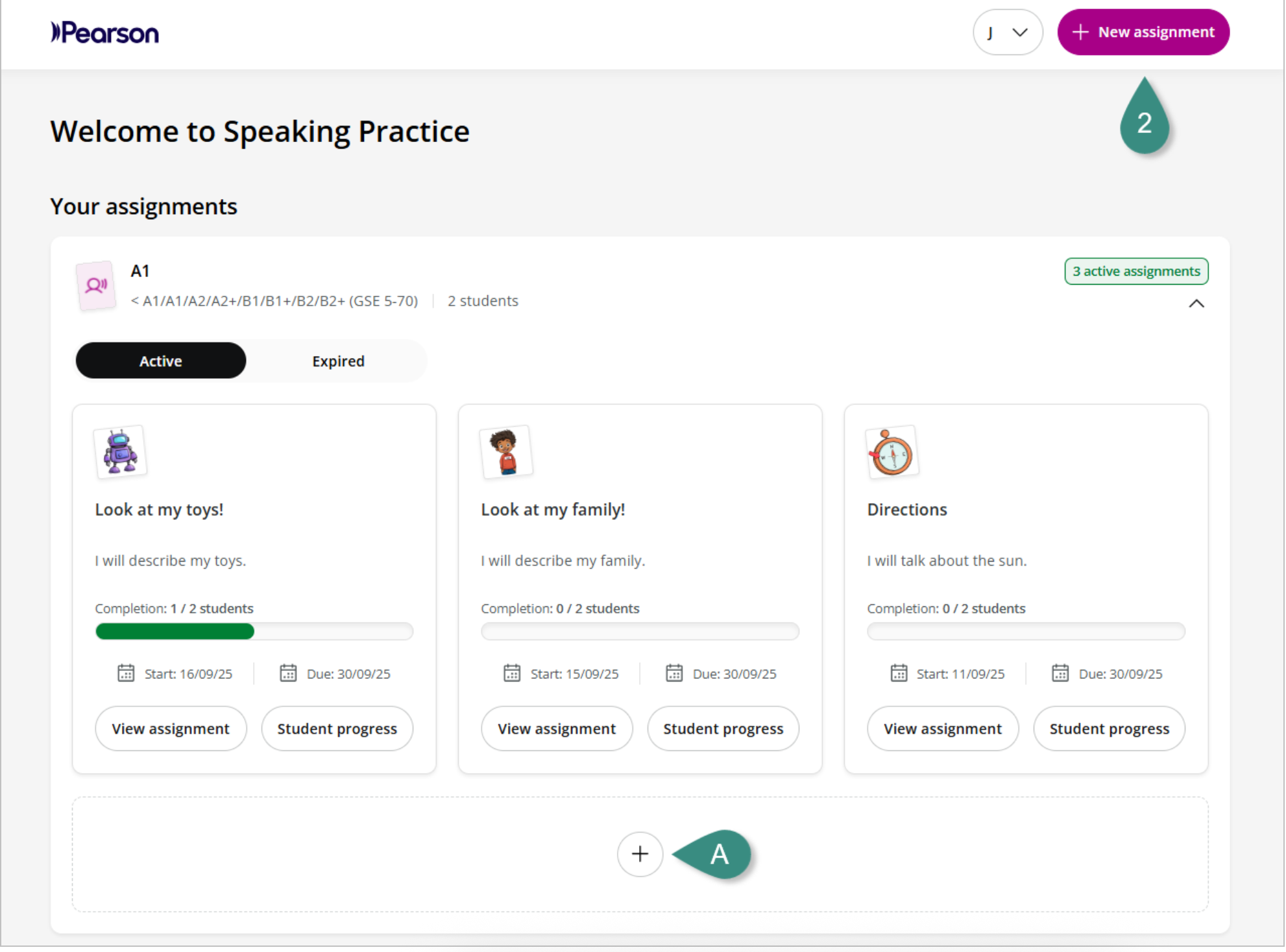Click the Pearson logo
Screen dimensions: 1286x952
pyautogui.click(x=104, y=32)
